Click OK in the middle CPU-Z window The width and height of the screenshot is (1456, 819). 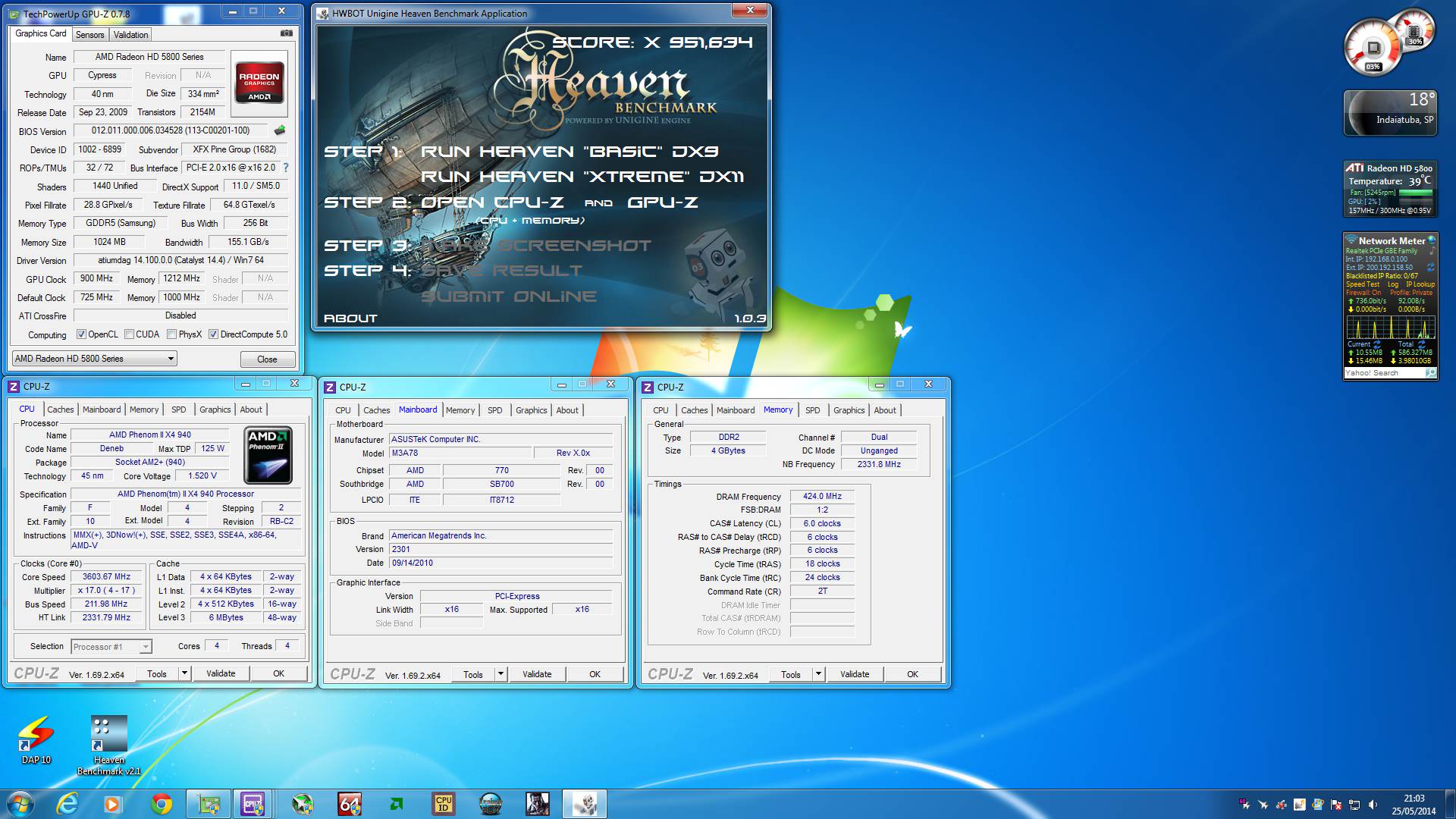pos(595,674)
